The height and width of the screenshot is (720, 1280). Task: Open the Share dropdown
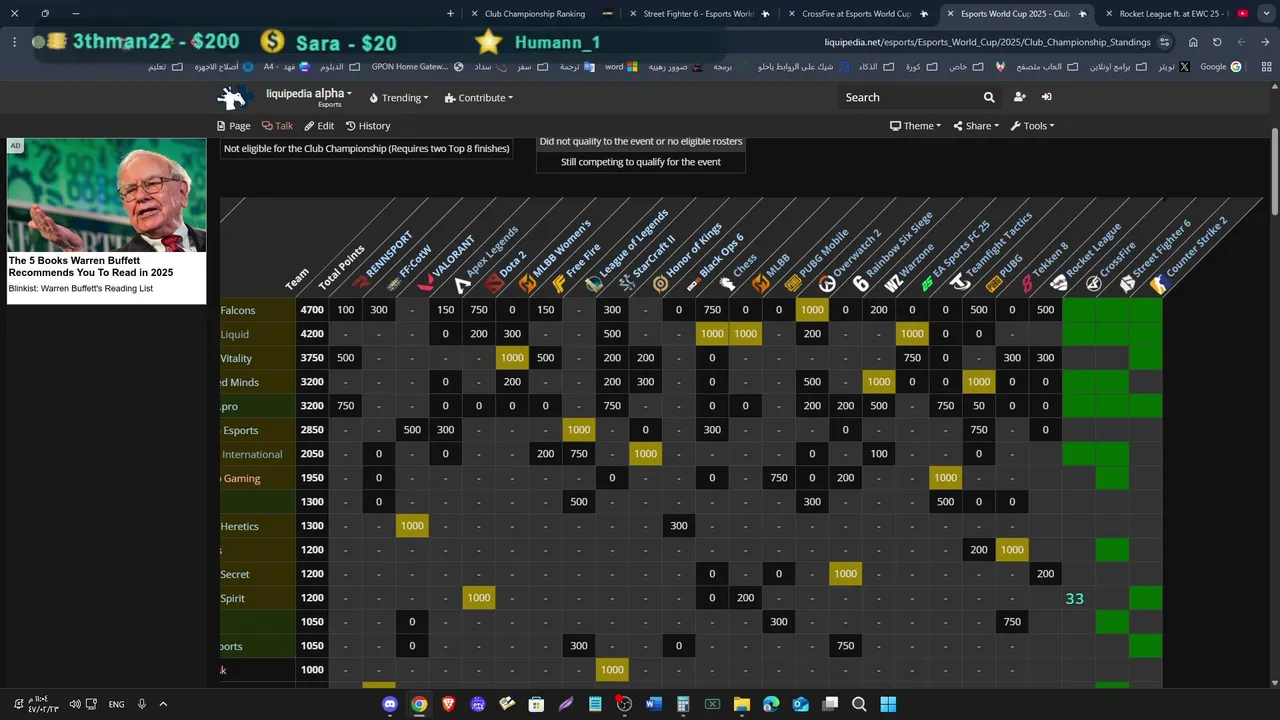976,126
